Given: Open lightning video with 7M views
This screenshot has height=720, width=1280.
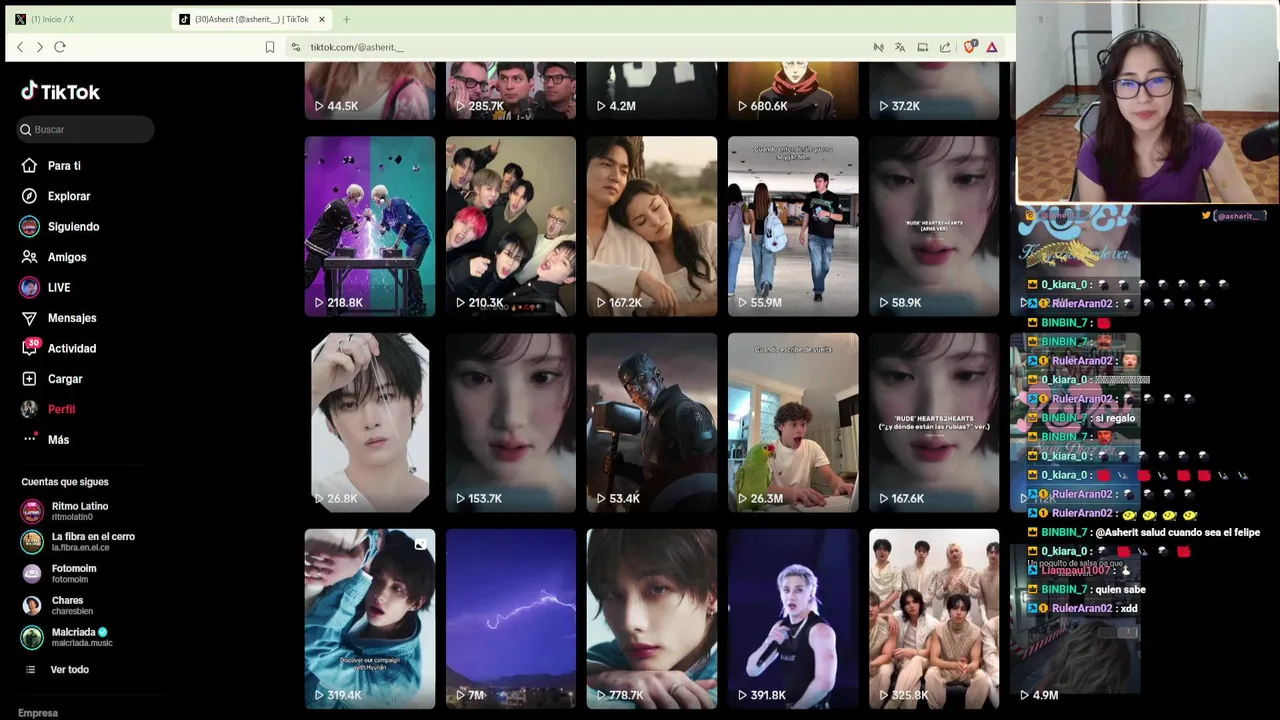Looking at the screenshot, I should pyautogui.click(x=511, y=619).
